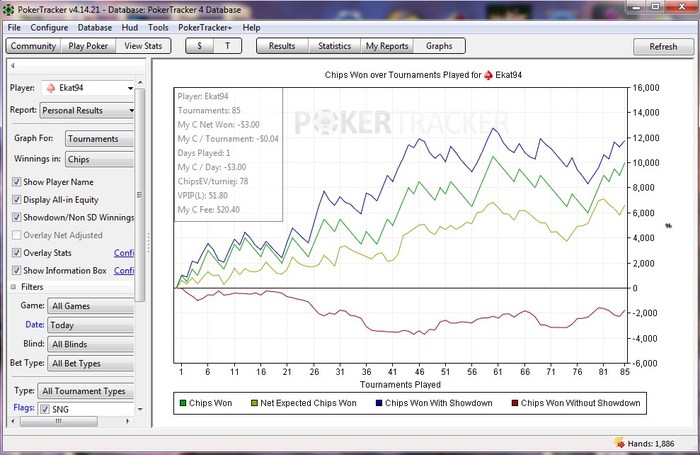Open the Type filter All Tournament Types
700x455 pixels.
(86, 391)
